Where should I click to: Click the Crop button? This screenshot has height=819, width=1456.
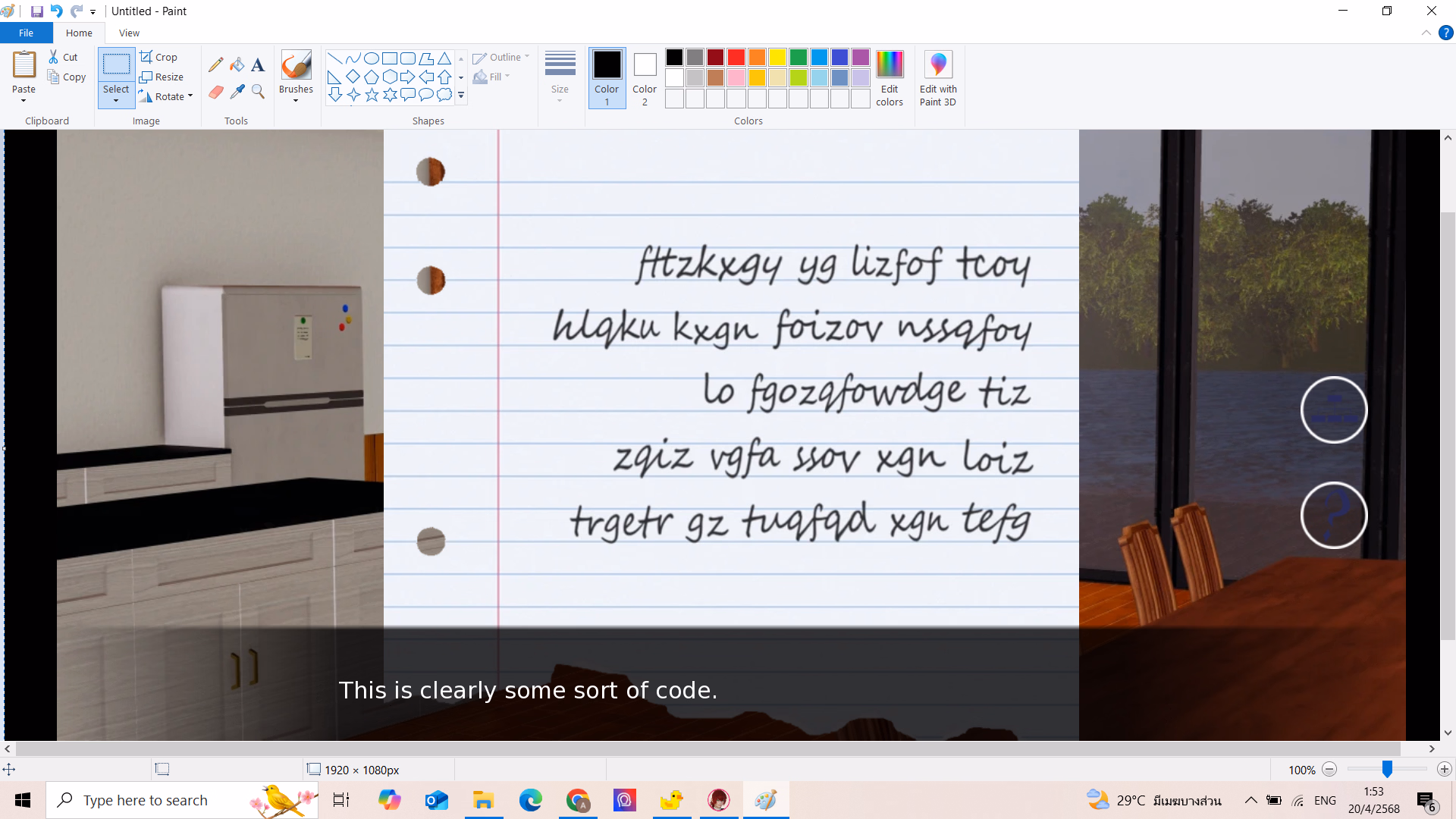click(x=158, y=57)
